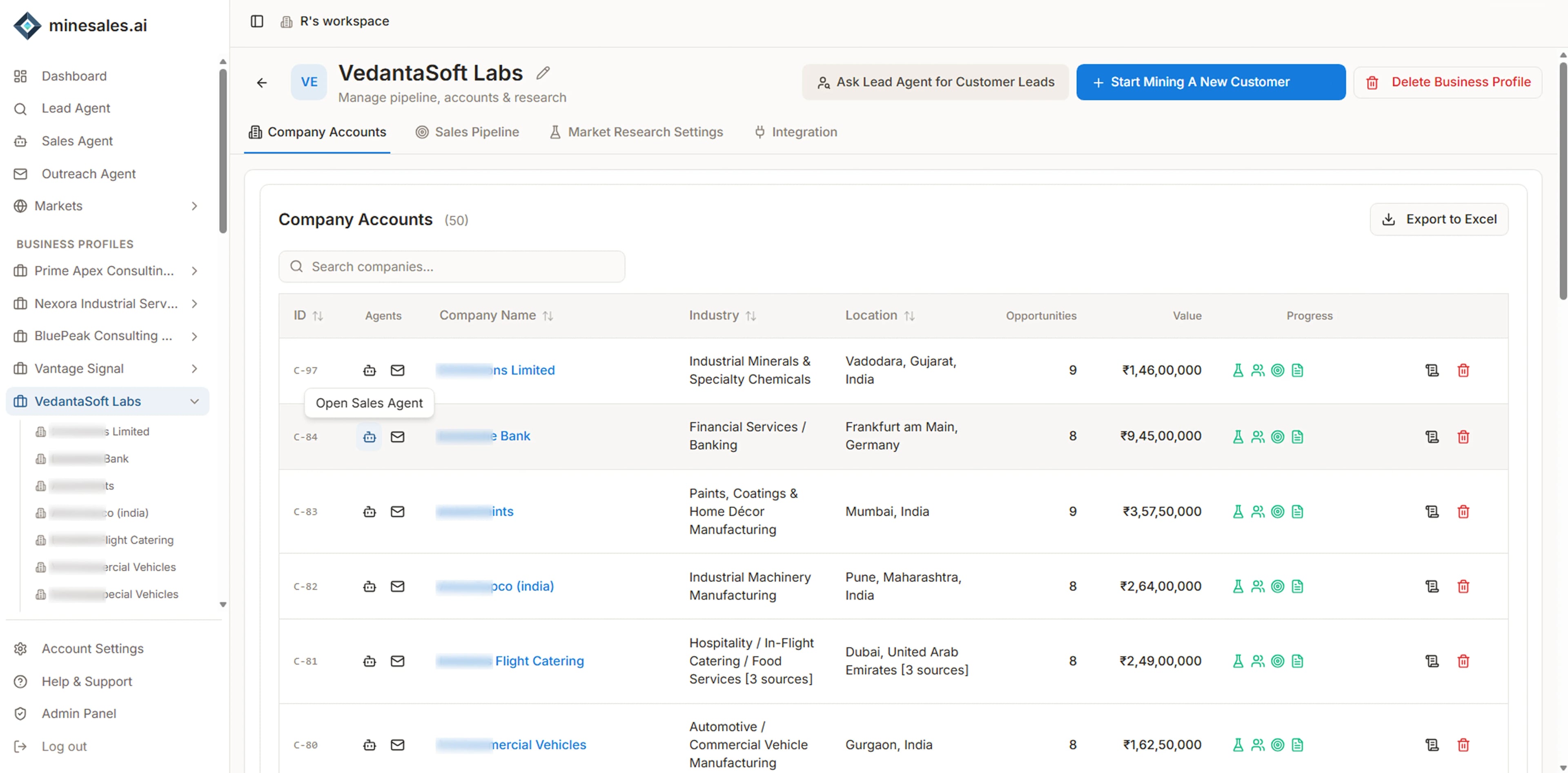
Task: Expand Prime Apex Consulting profile
Action: tap(194, 271)
